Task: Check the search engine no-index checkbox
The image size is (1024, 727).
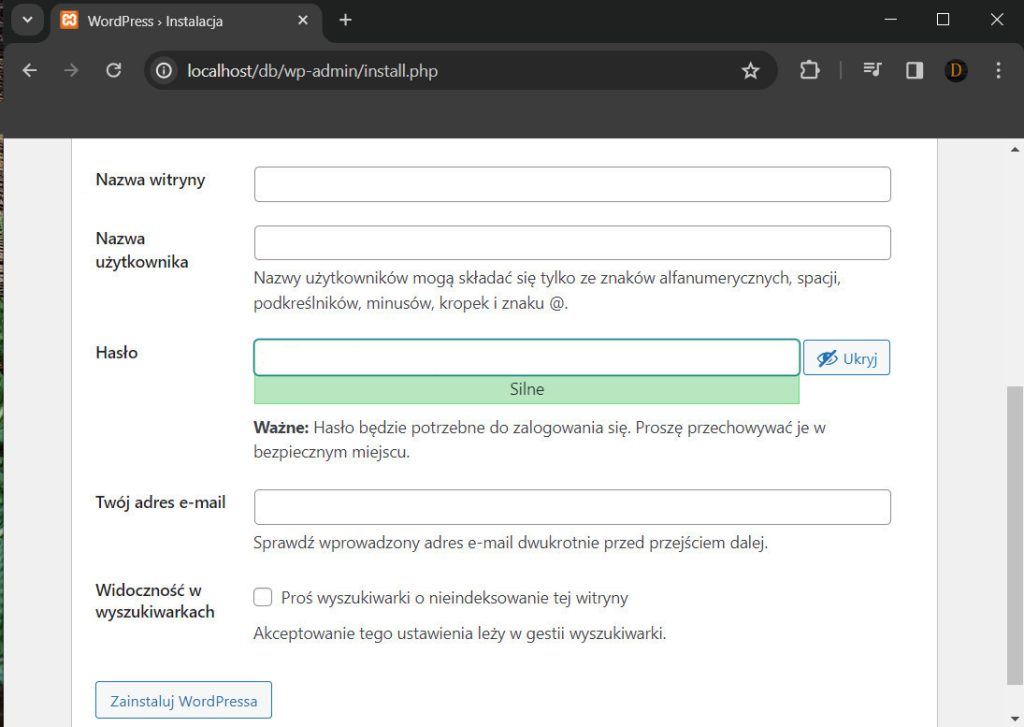Action: [263, 598]
